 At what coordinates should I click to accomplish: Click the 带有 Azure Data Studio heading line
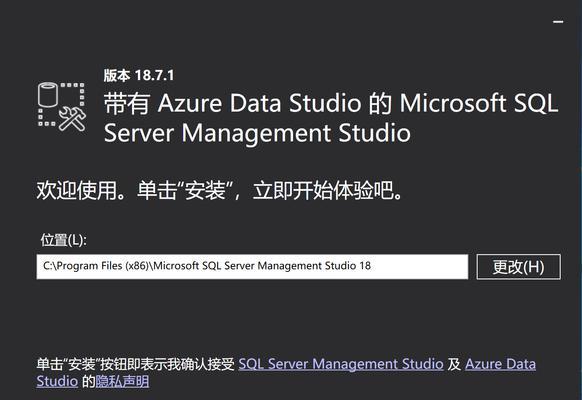pos(331,103)
